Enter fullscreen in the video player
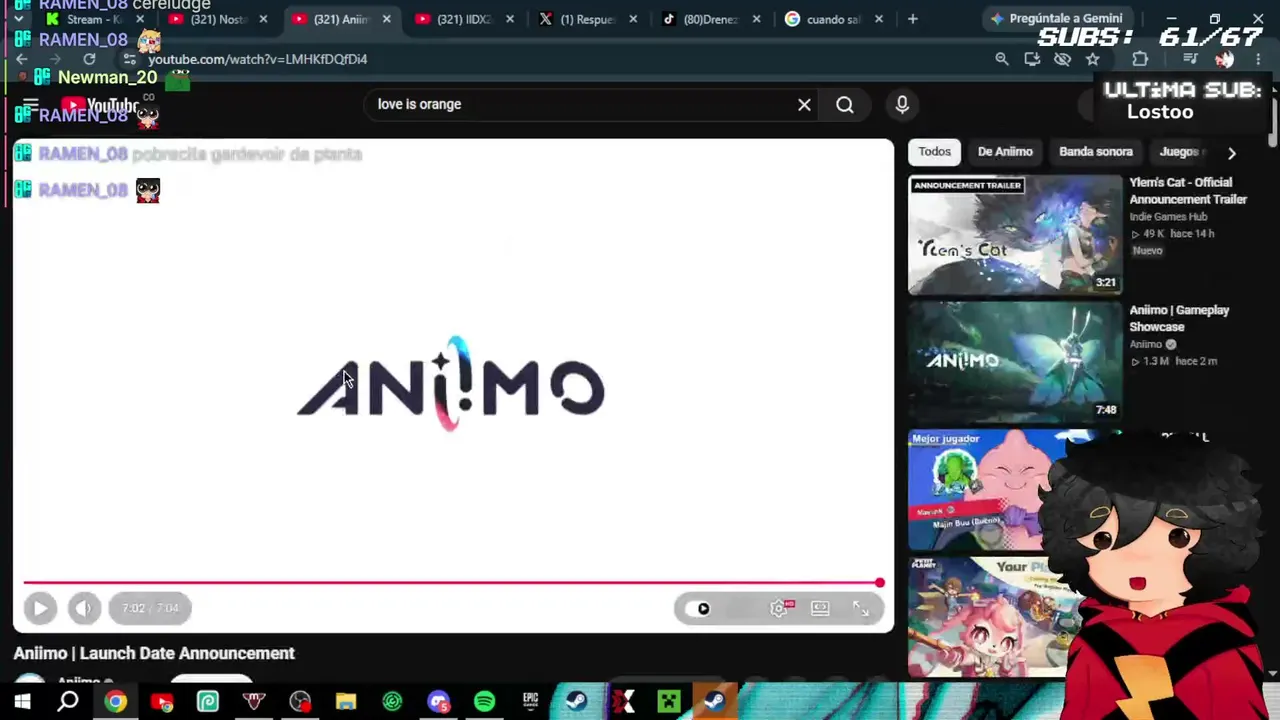Viewport: 1280px width, 720px height. (x=860, y=608)
